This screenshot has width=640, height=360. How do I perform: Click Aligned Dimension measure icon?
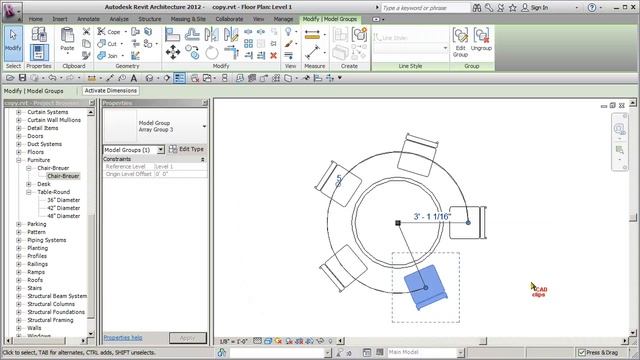coord(312,34)
